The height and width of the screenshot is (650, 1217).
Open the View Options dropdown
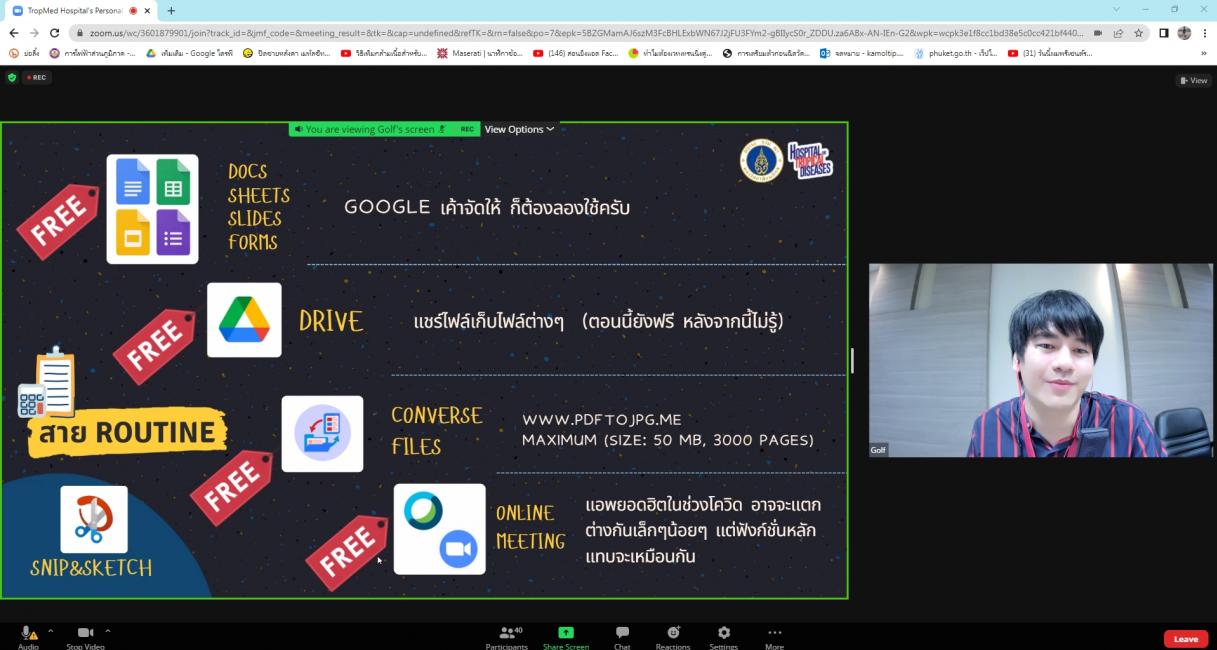click(x=519, y=129)
